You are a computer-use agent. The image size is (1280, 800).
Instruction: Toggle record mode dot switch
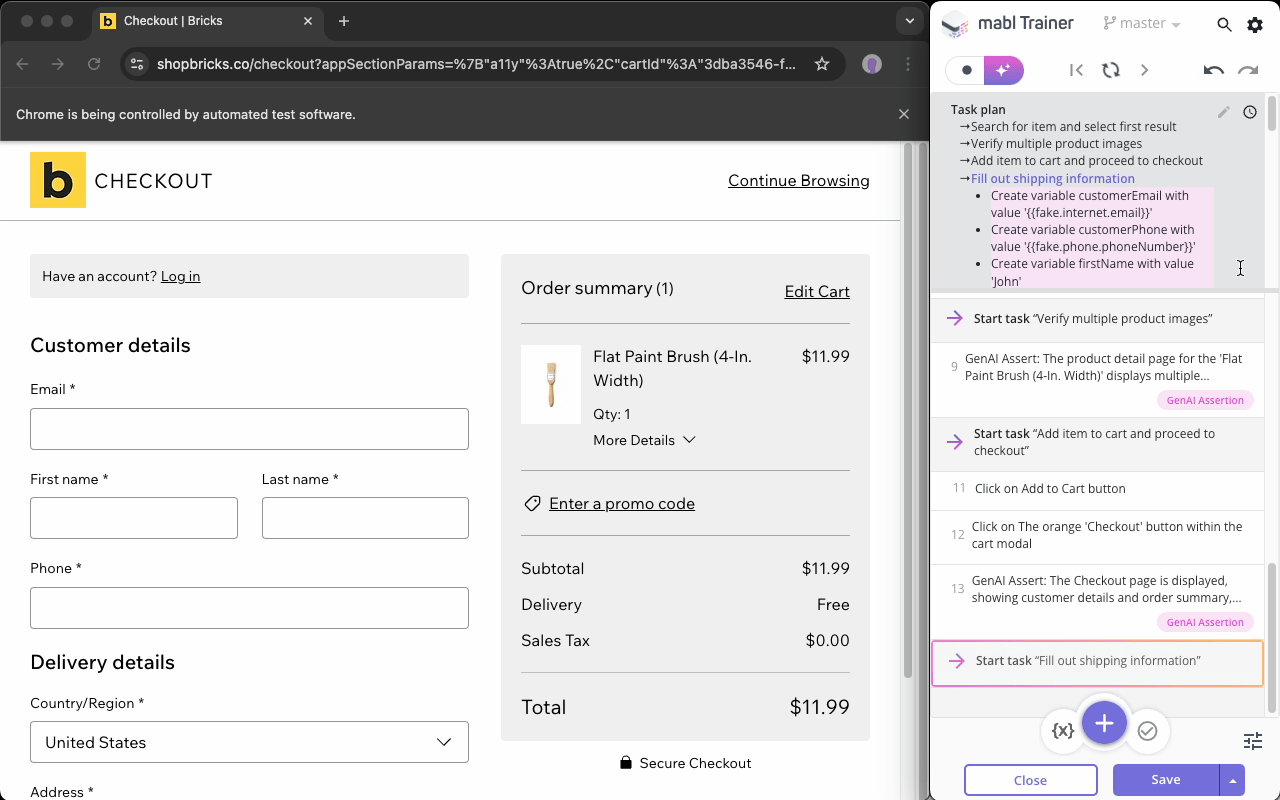click(966, 70)
